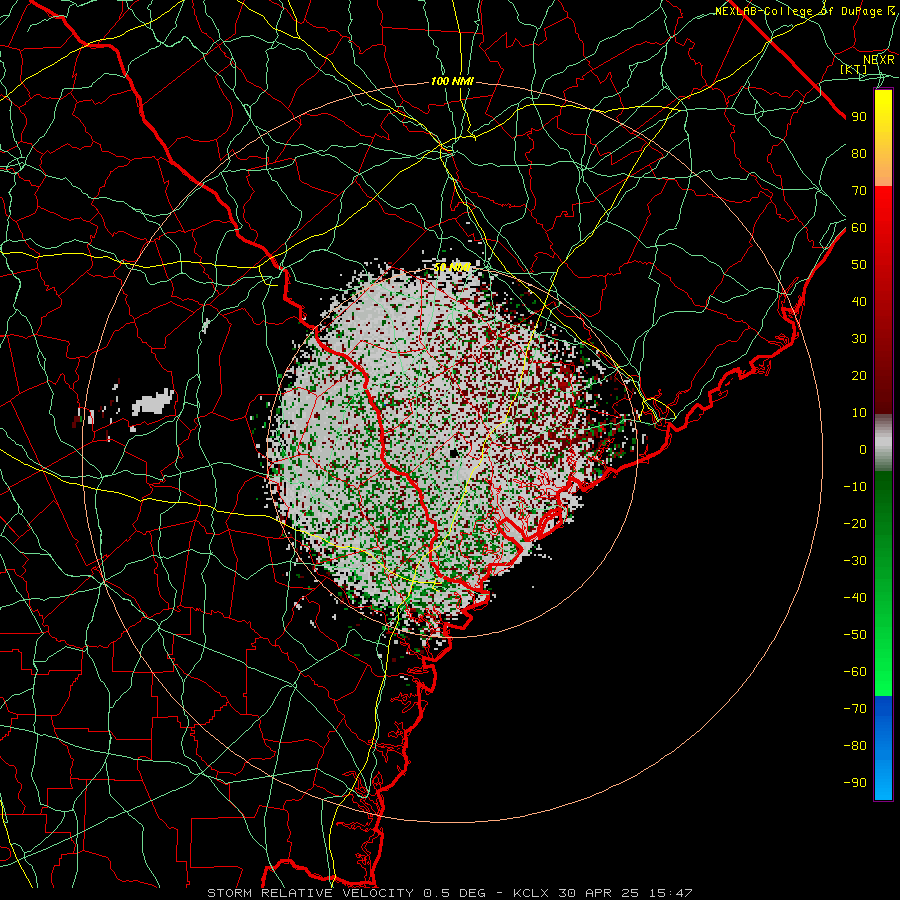This screenshot has width=900, height=900.
Task: Click the -30 value on velocity scale
Action: tap(855, 561)
